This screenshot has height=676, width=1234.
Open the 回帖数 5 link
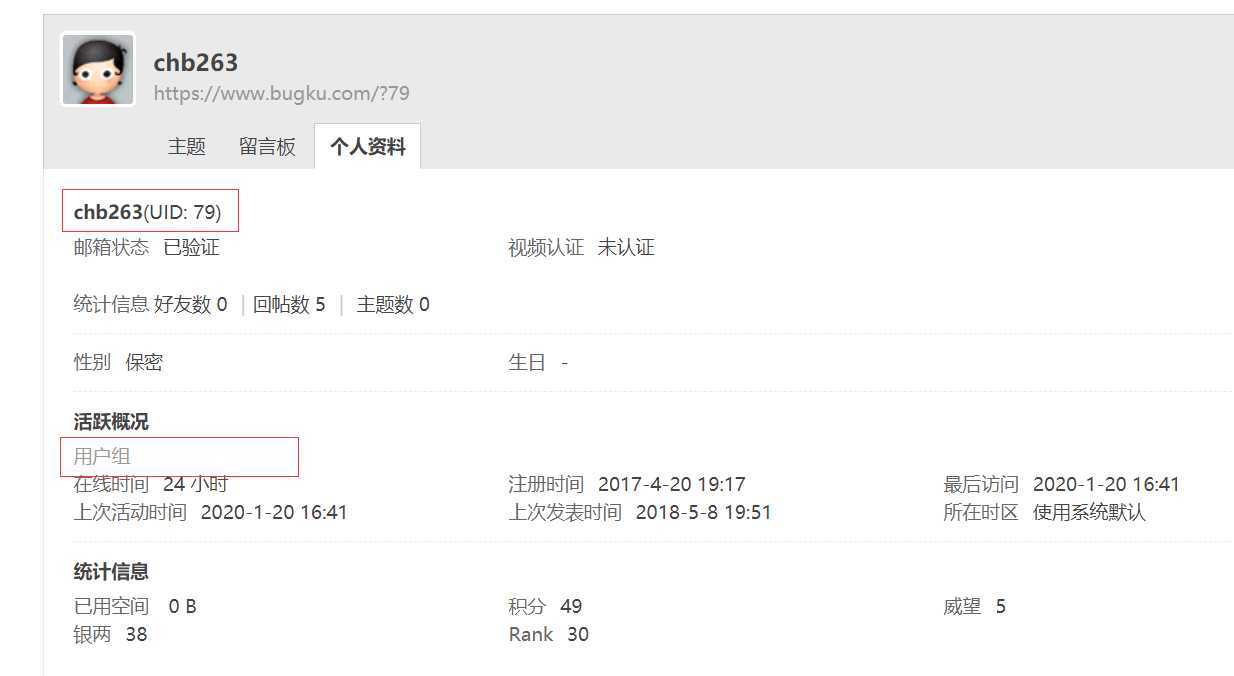click(289, 304)
